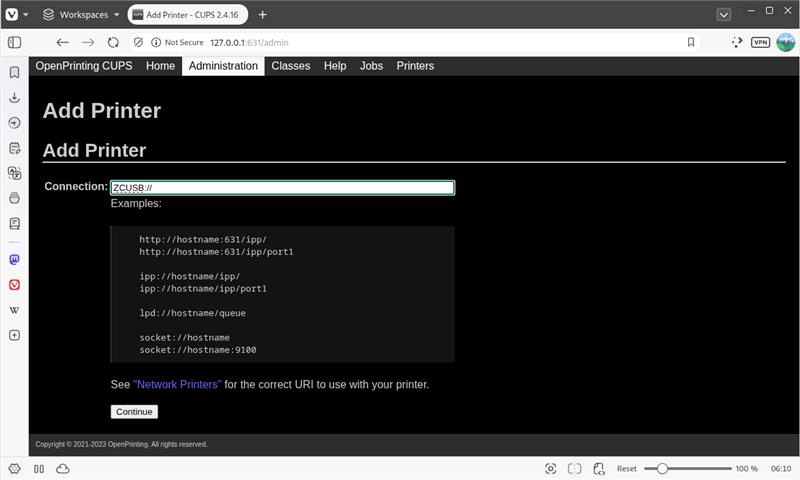This screenshot has width=800, height=480.
Task: Open the Vivaldi main menu icon
Action: pyautogui.click(x=12, y=14)
